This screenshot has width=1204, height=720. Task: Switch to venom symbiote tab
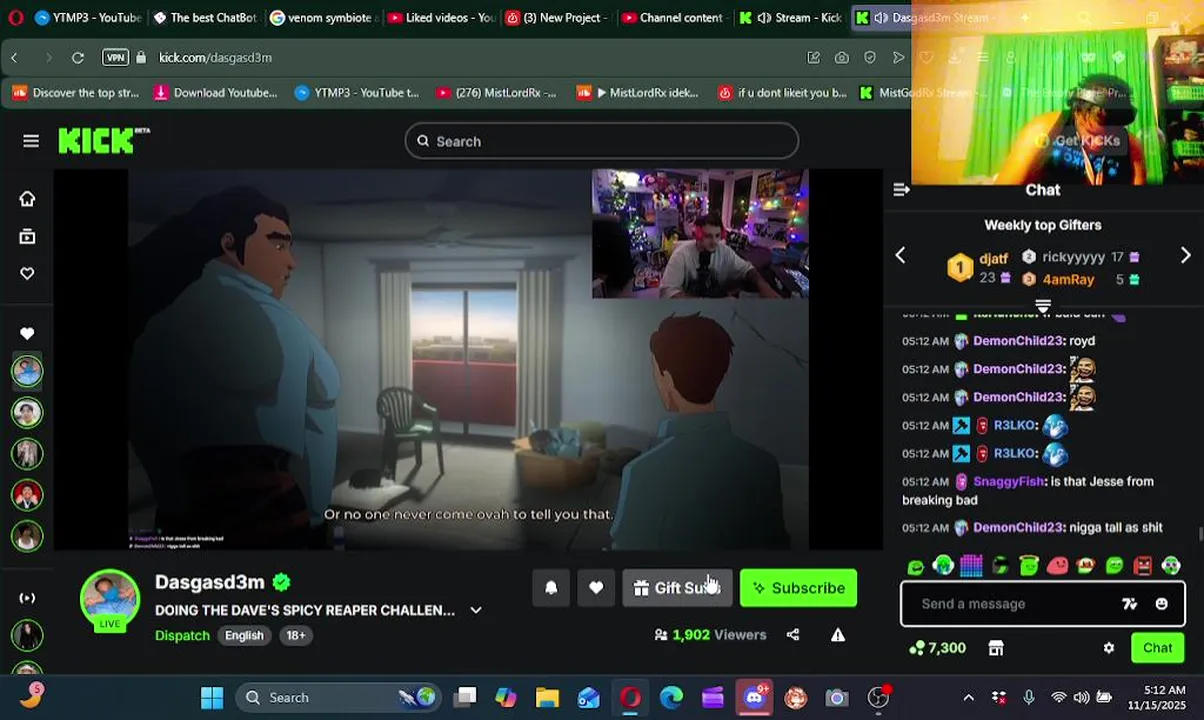[324, 18]
